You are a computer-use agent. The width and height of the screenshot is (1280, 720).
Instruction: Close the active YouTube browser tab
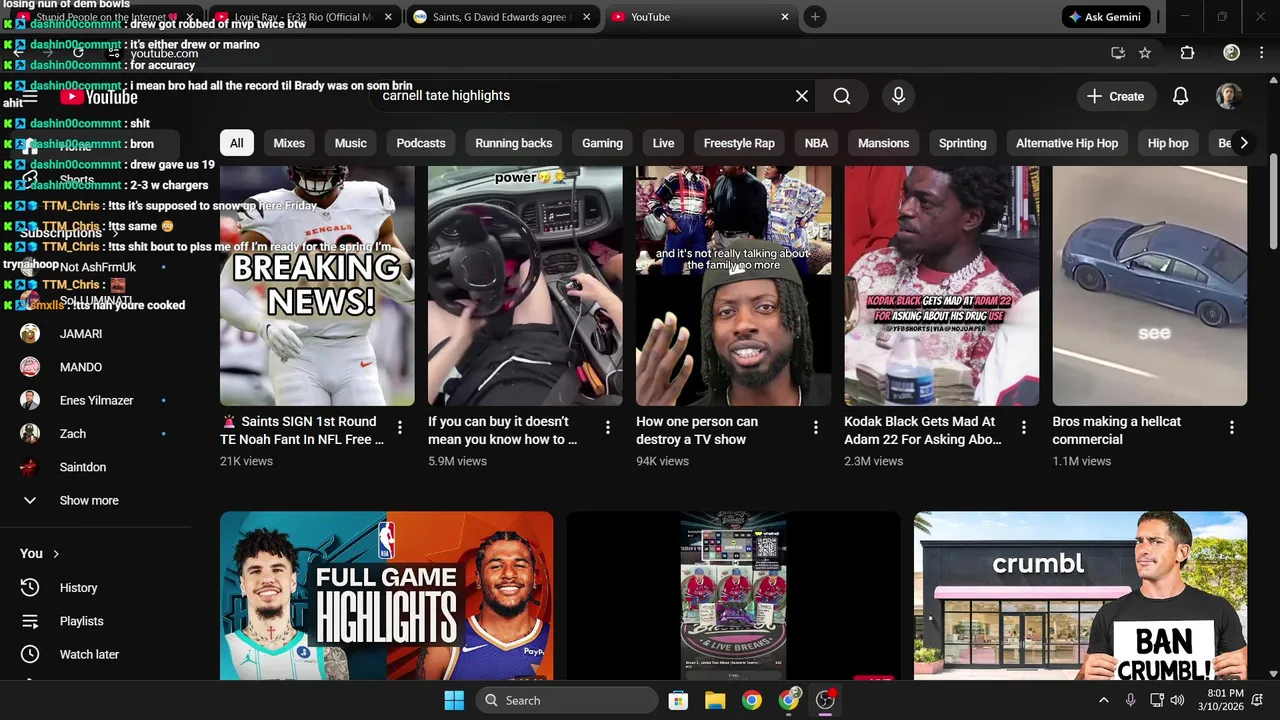785,17
